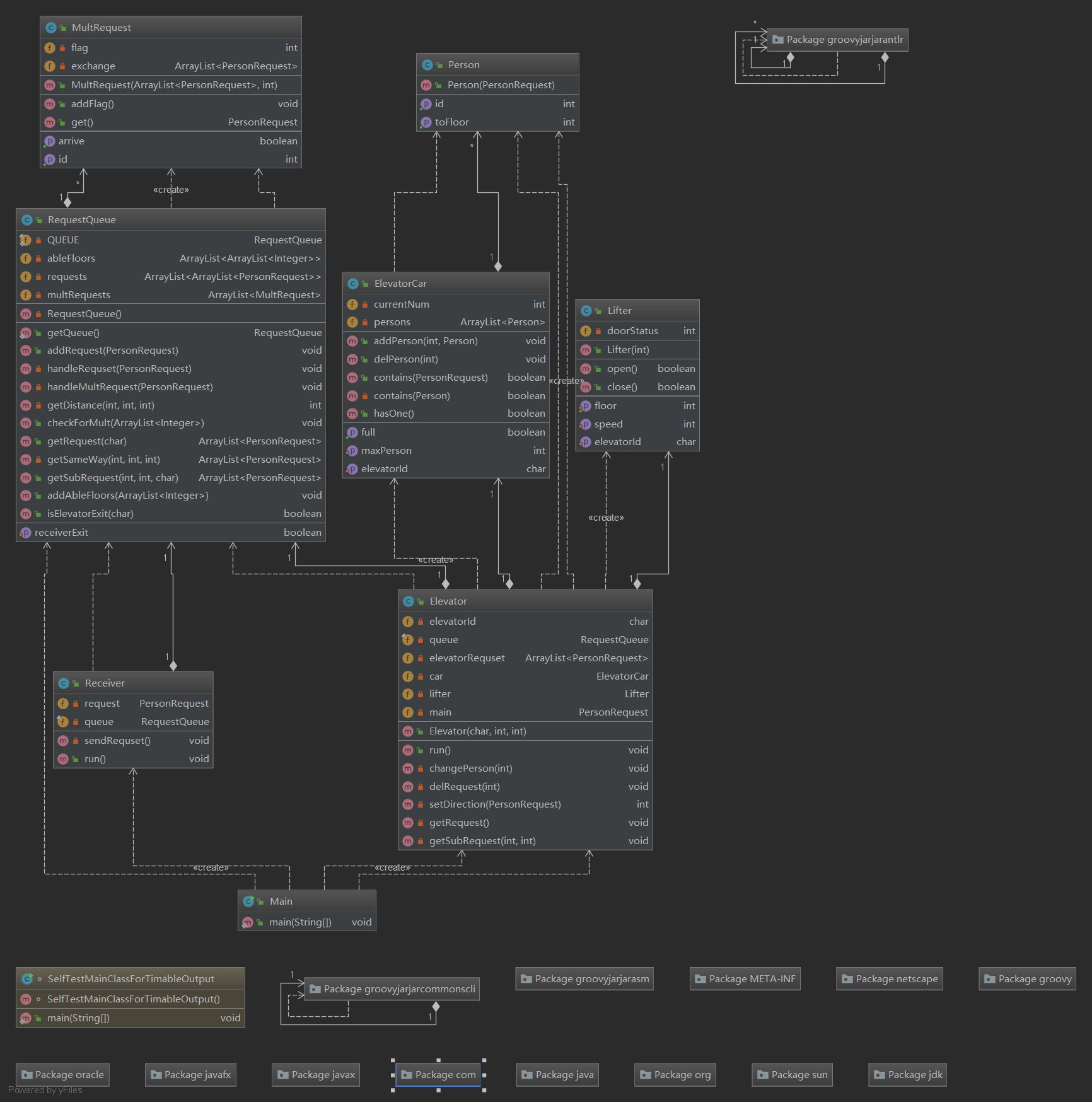Click the get() method row in MultRequest

pyautogui.click(x=171, y=122)
